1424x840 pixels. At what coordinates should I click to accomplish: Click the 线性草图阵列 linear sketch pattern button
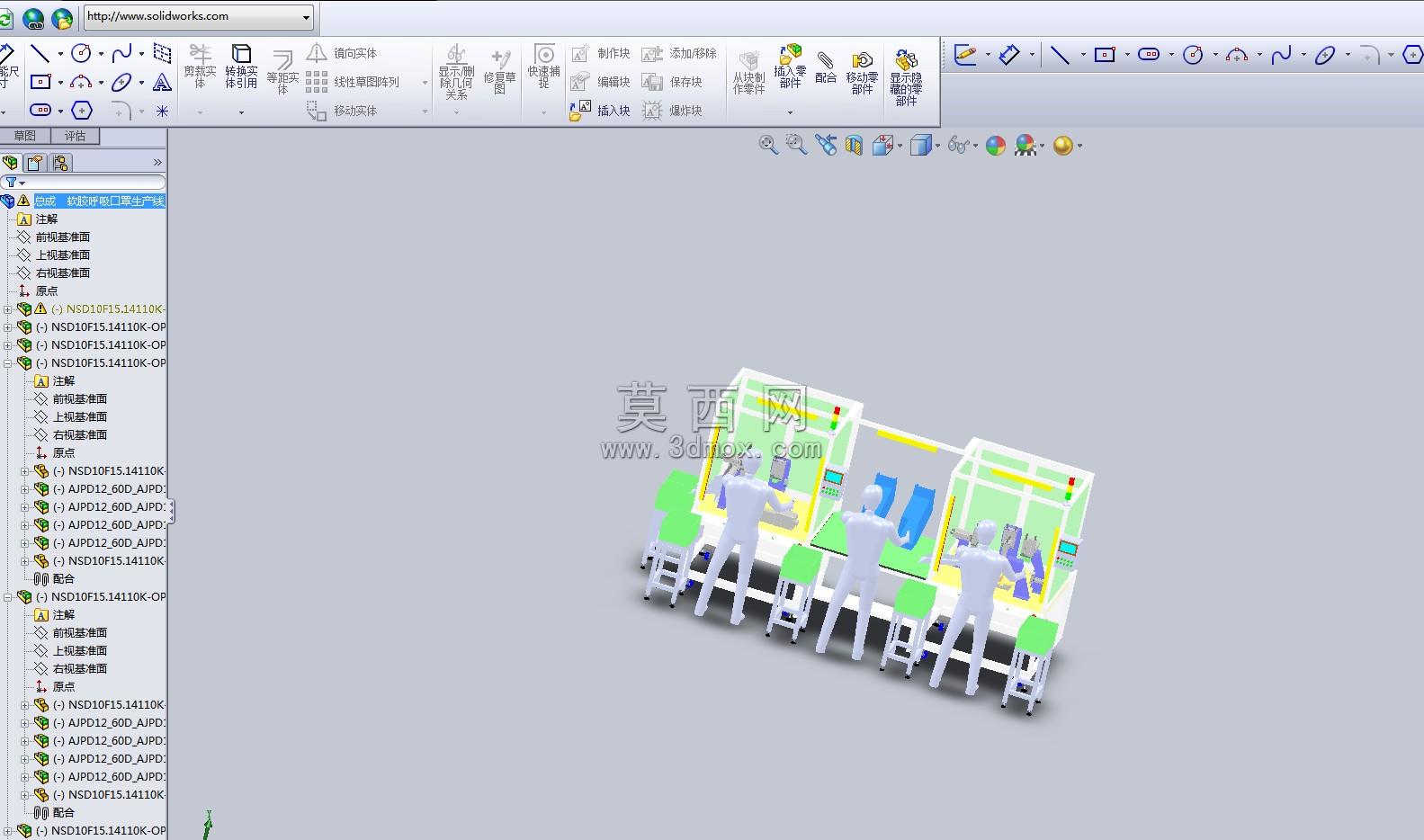click(x=354, y=82)
